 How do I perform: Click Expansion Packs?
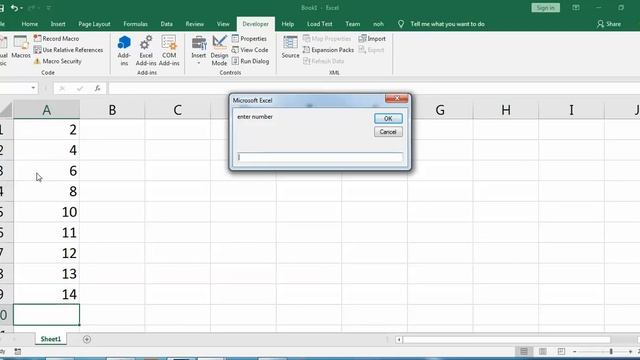tap(328, 50)
